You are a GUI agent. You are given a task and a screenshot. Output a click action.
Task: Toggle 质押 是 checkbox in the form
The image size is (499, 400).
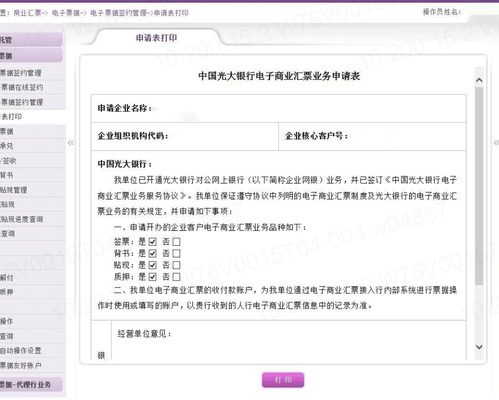click(152, 277)
